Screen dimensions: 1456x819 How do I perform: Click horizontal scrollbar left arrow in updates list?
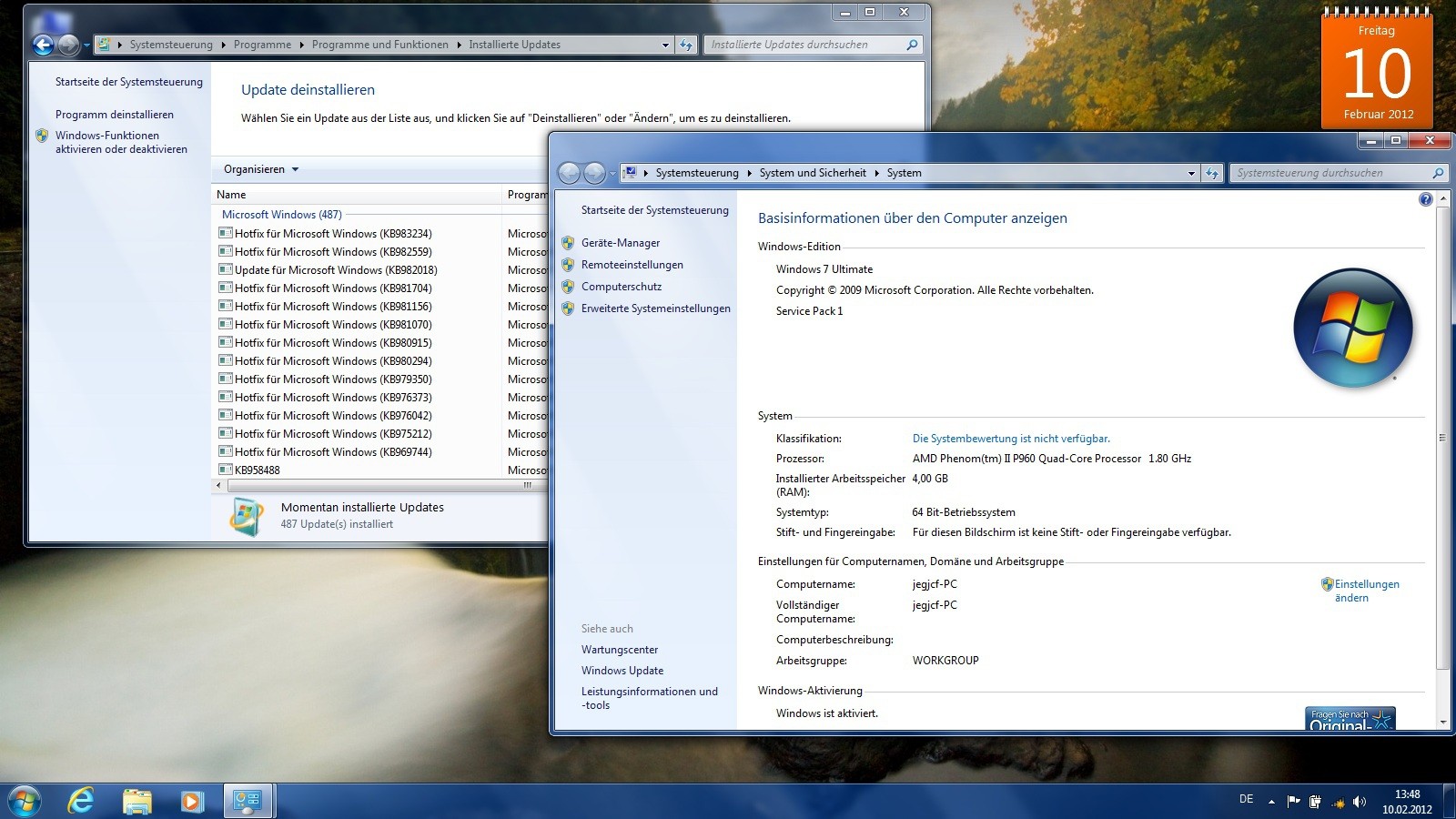click(x=217, y=486)
